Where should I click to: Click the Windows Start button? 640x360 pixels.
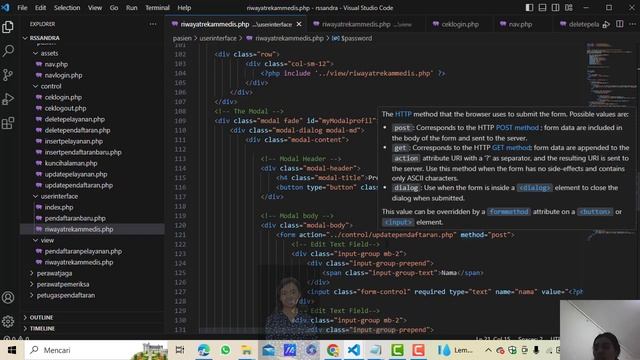pos(12,350)
